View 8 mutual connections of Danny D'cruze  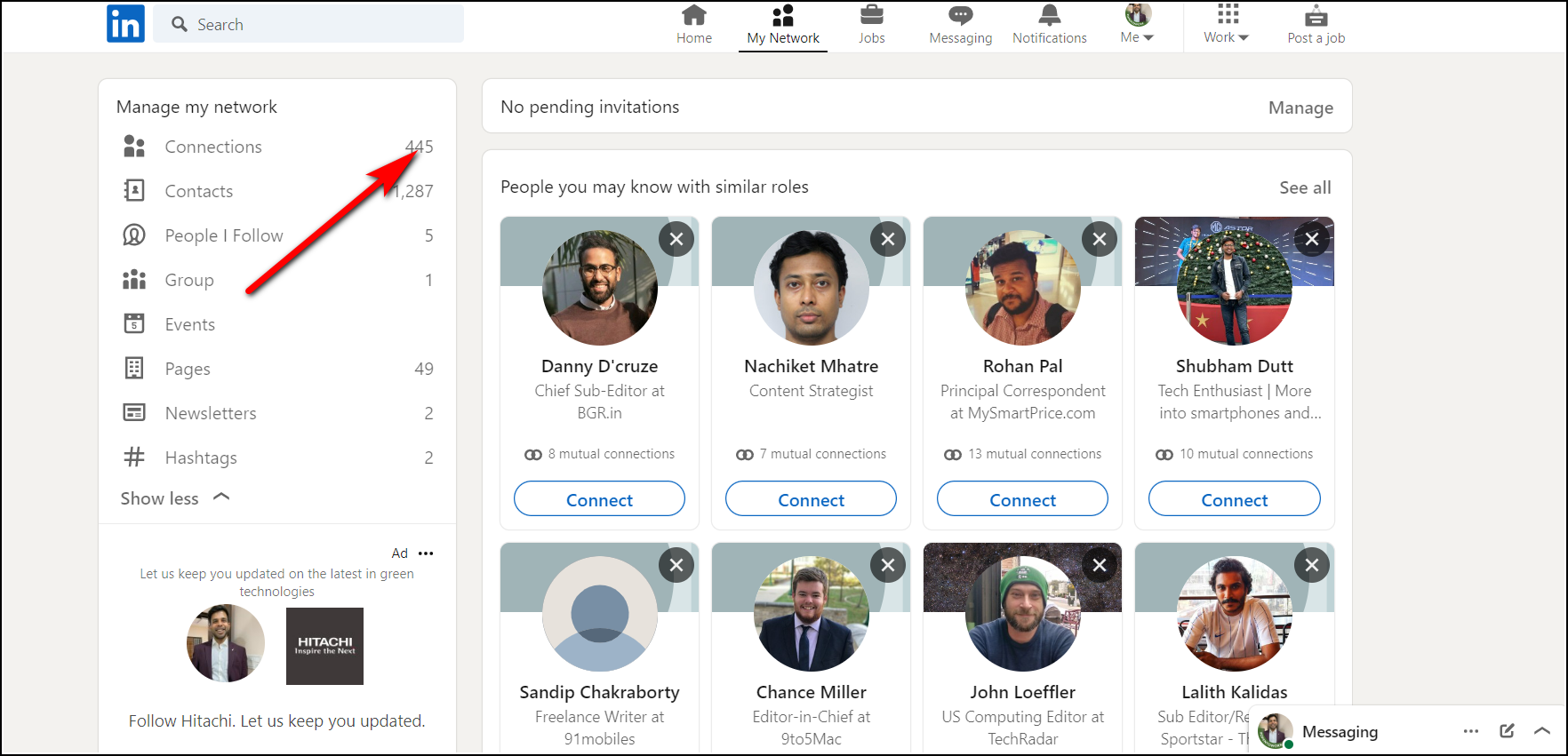(599, 454)
